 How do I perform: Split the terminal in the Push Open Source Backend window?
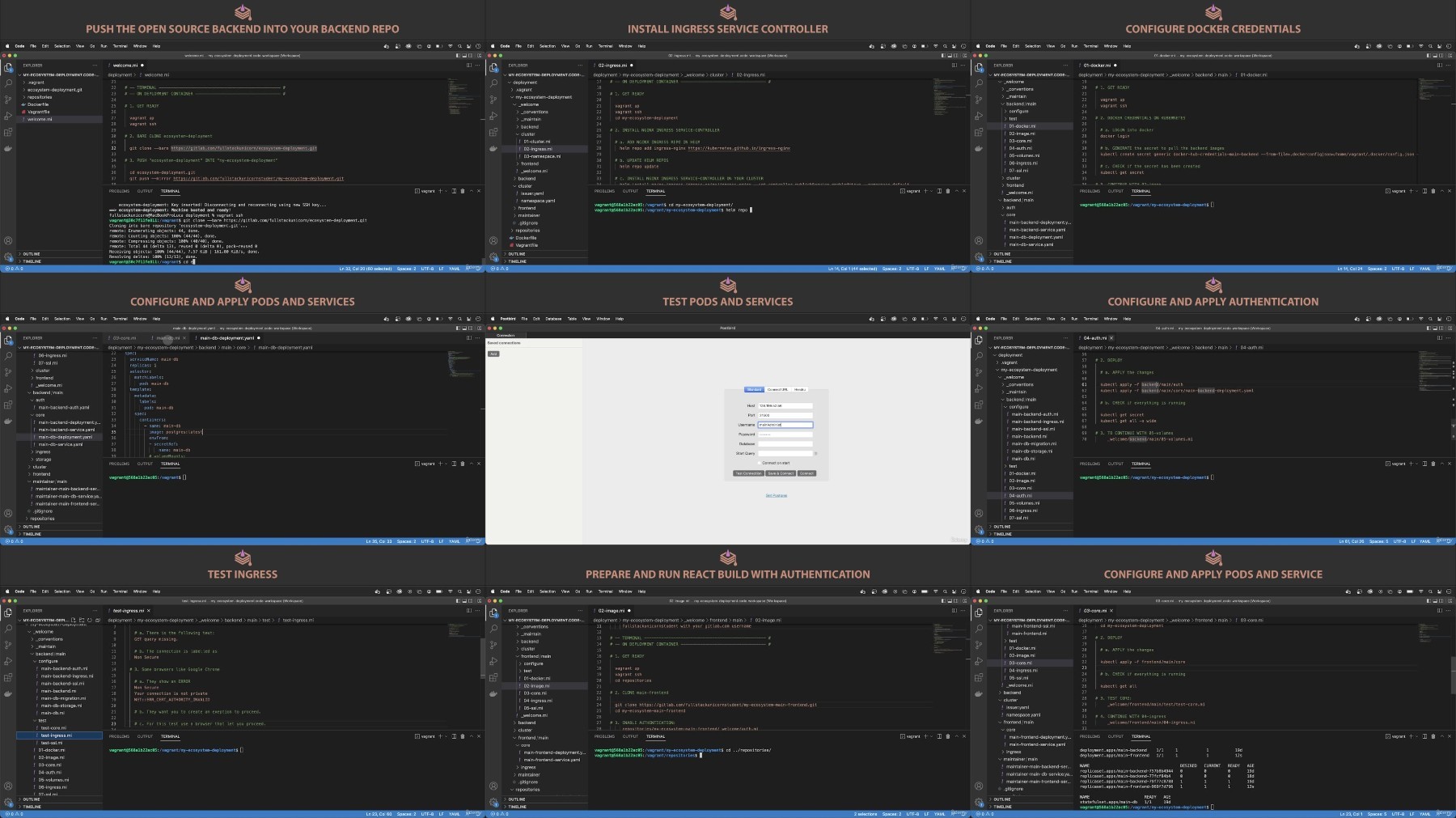pyautogui.click(x=454, y=191)
